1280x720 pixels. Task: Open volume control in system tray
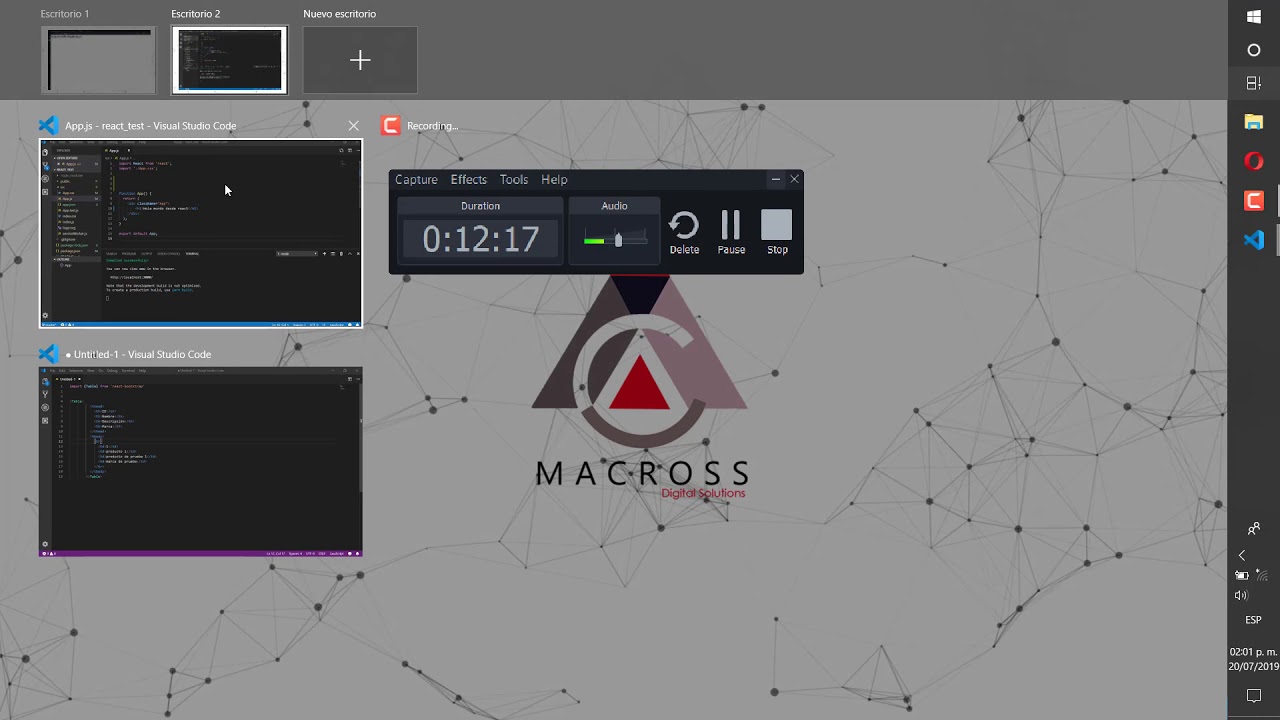[1241, 595]
